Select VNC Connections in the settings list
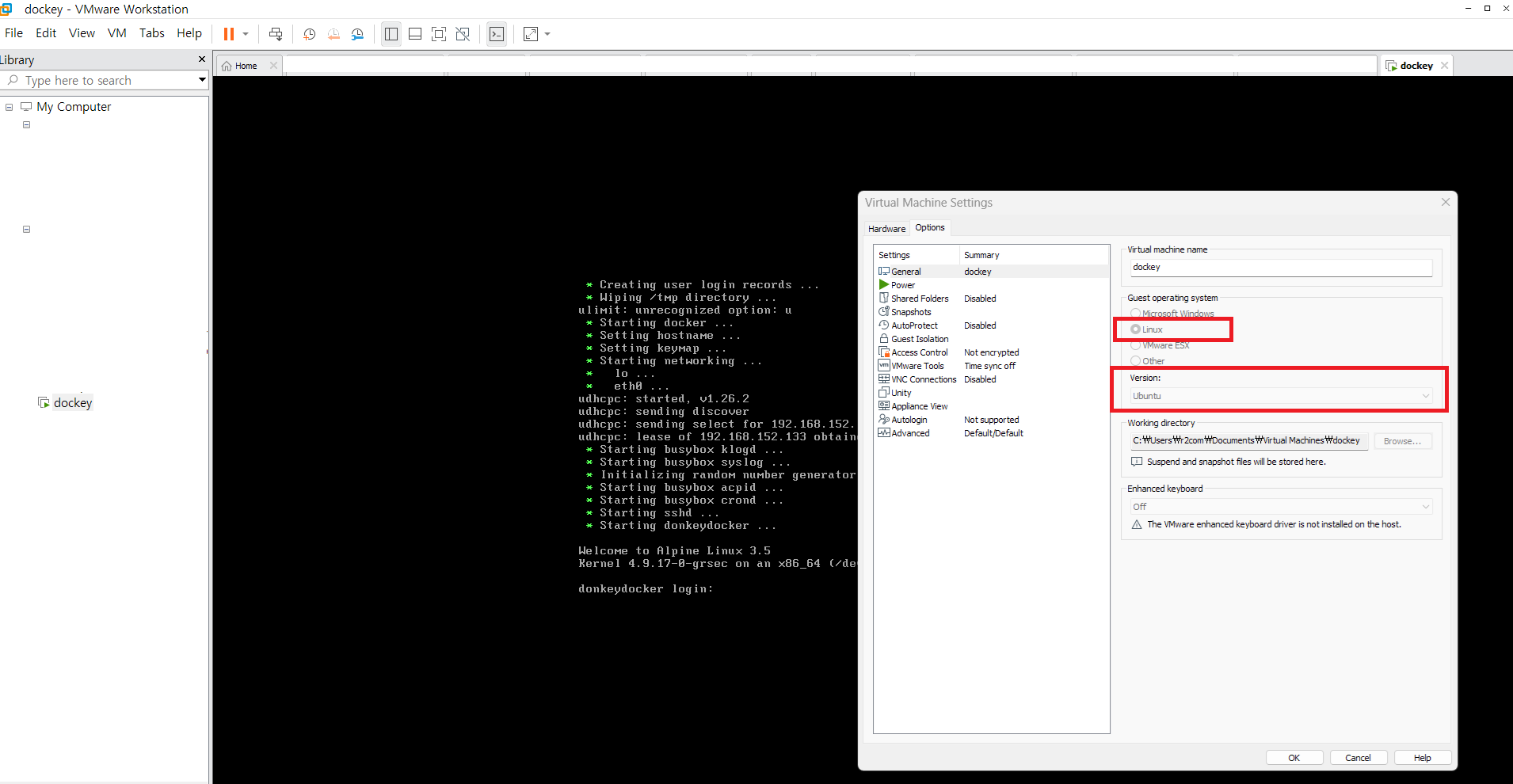1513x784 pixels. [991, 379]
